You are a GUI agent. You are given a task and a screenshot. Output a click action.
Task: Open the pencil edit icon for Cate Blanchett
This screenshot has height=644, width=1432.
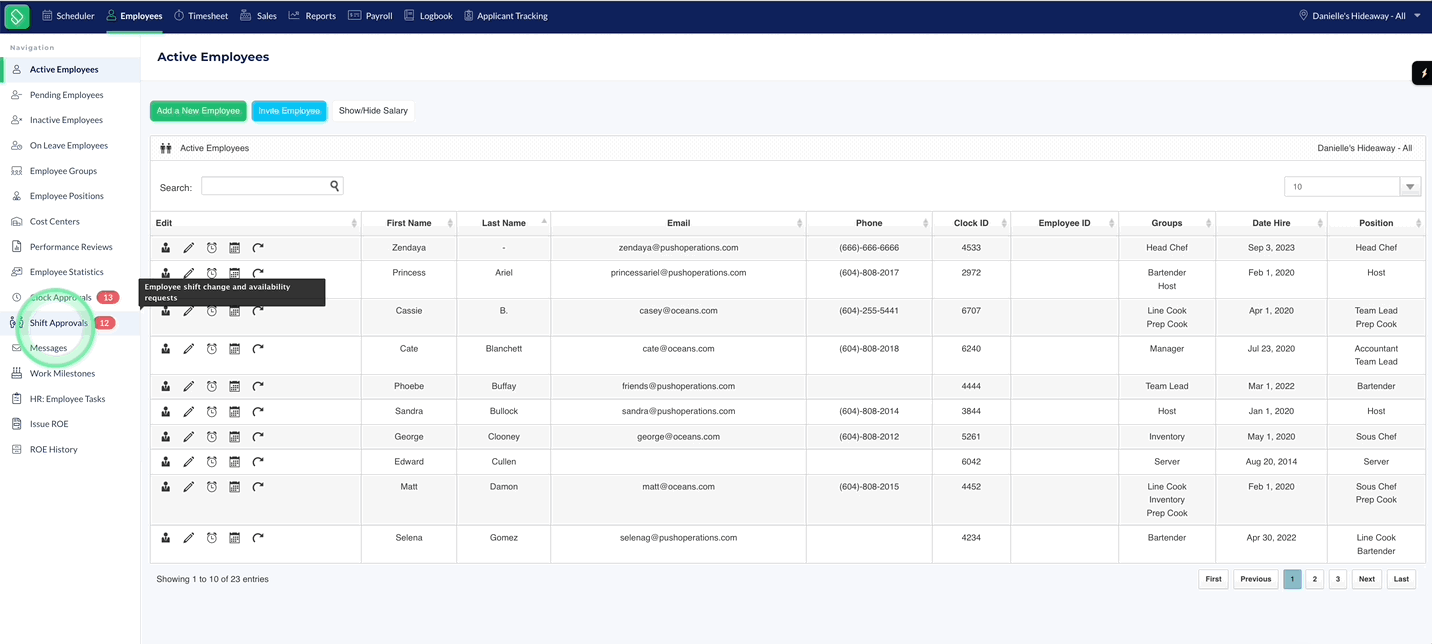tap(189, 349)
